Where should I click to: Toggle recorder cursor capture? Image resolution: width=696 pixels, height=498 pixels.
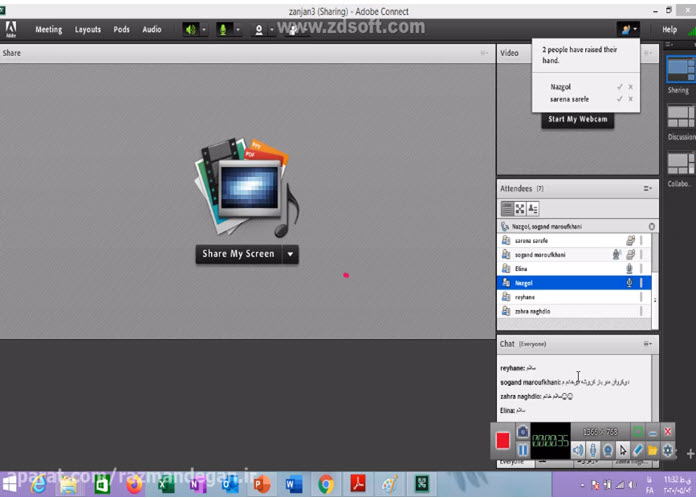point(623,451)
